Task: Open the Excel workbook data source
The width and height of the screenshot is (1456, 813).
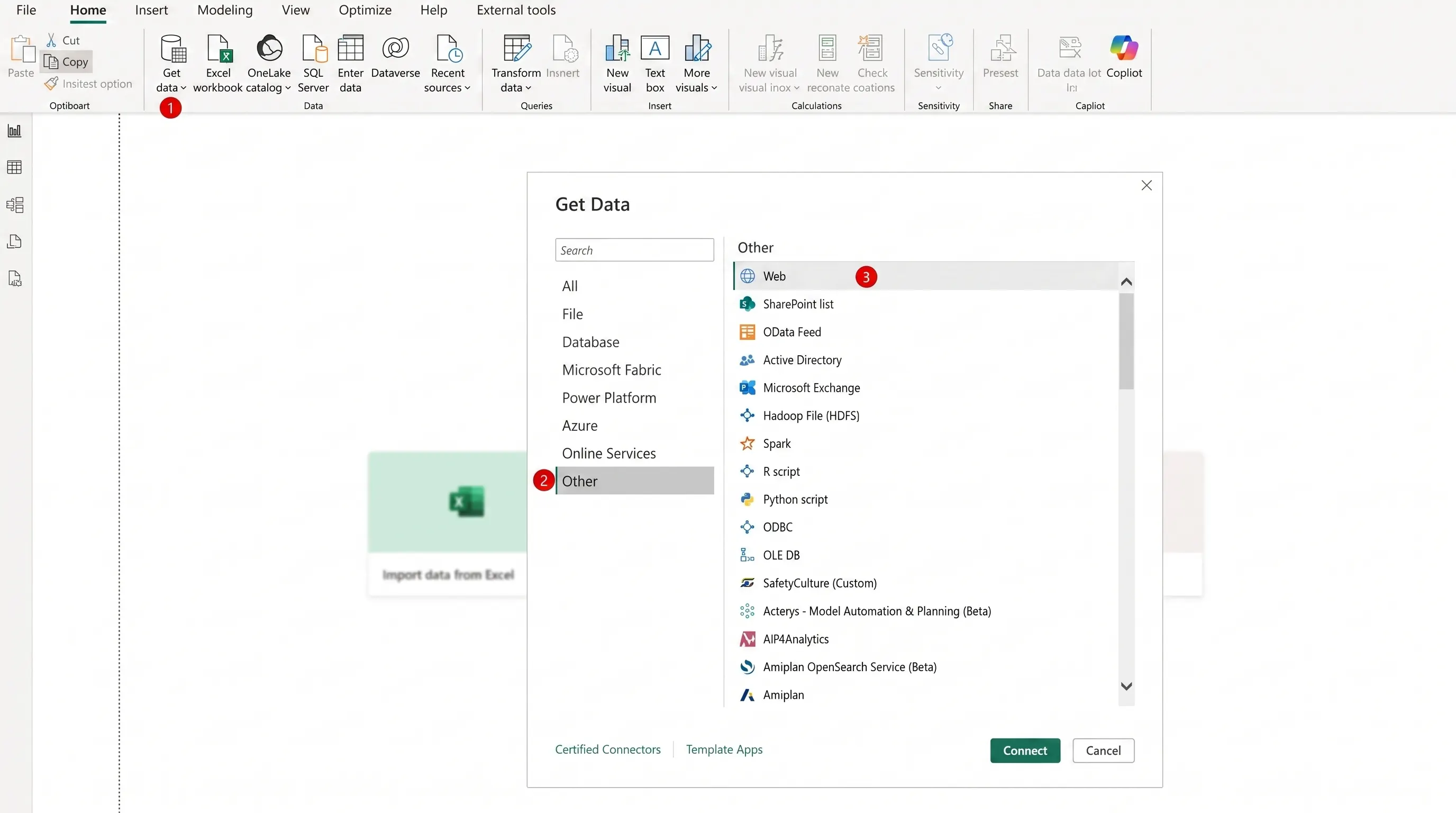Action: pyautogui.click(x=217, y=64)
